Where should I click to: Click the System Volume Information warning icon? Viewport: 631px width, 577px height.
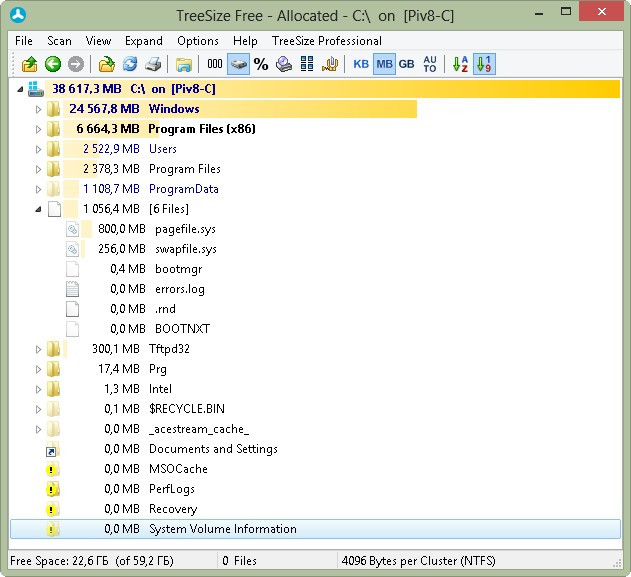click(52, 529)
